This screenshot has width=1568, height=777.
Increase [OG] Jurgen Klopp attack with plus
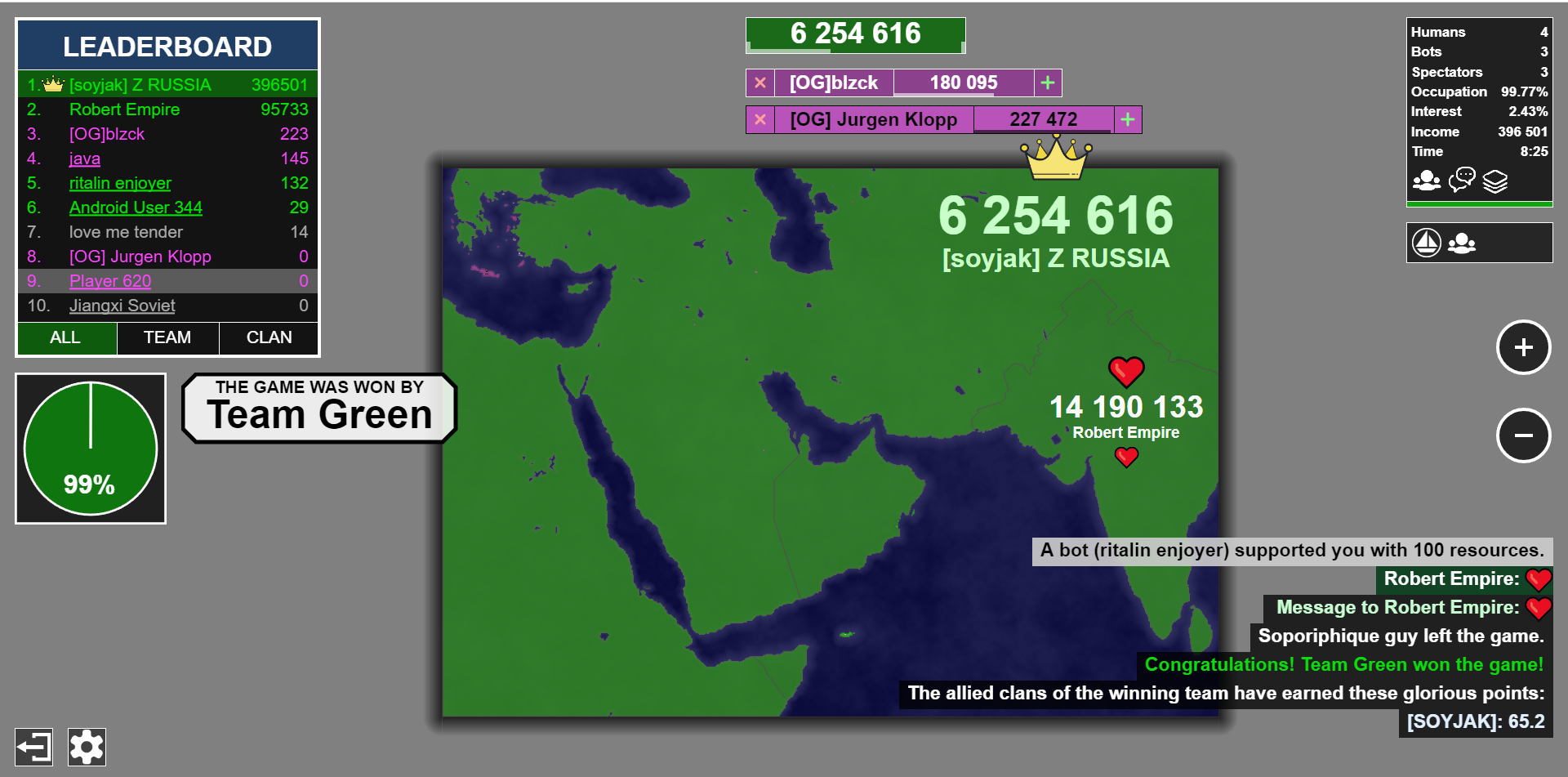point(1128,119)
